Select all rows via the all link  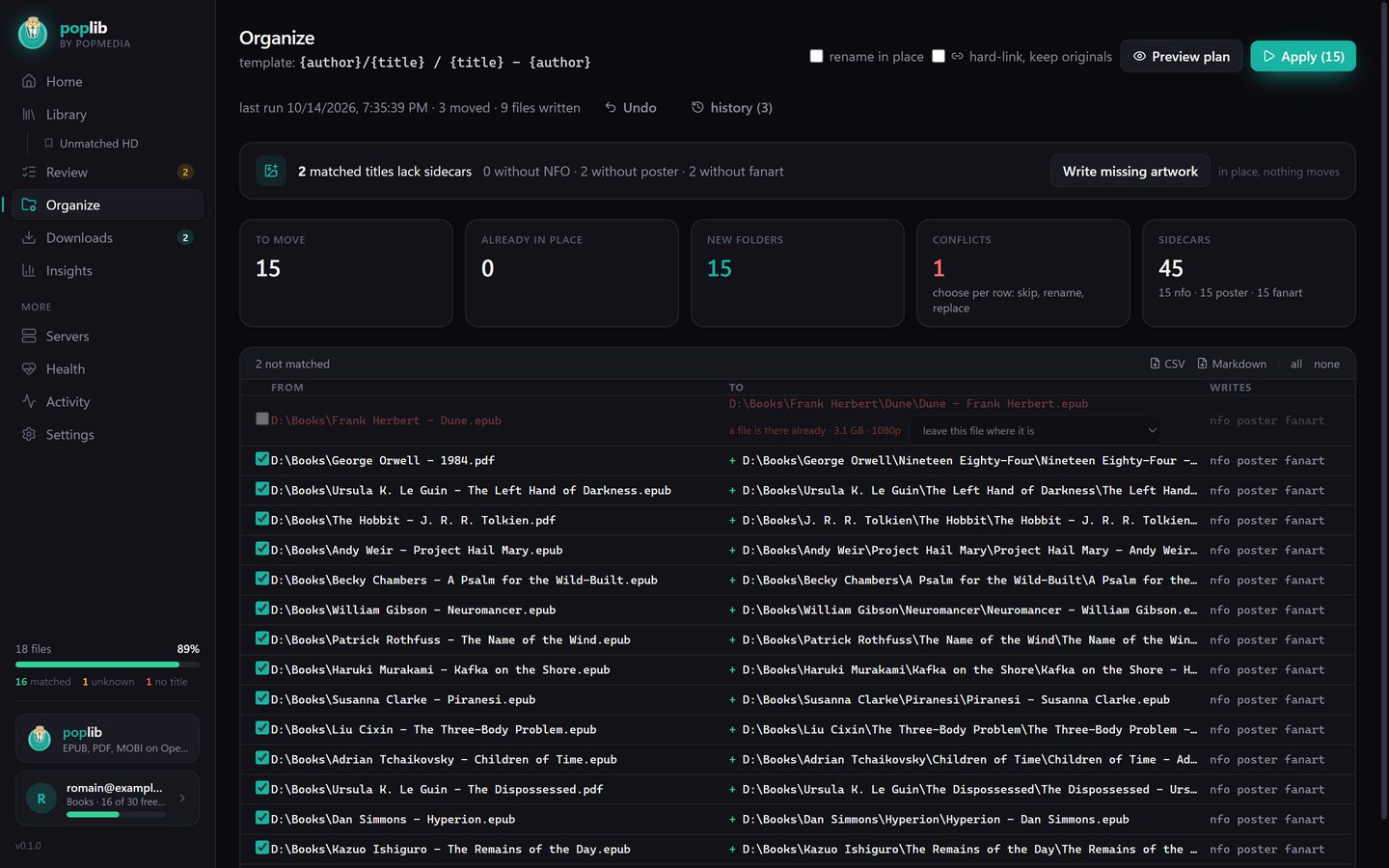pyautogui.click(x=1296, y=364)
